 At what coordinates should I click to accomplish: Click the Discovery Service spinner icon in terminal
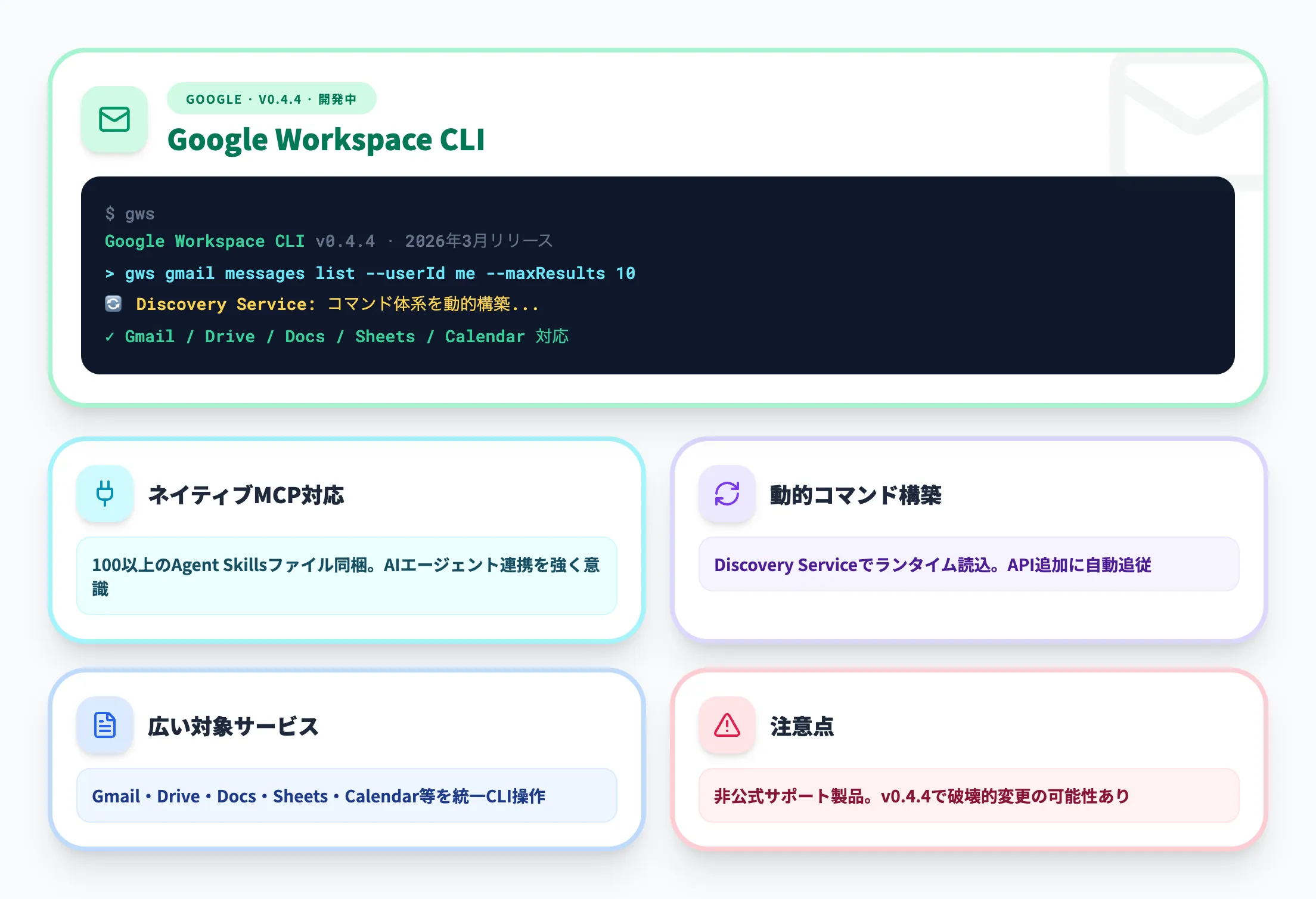click(x=113, y=304)
